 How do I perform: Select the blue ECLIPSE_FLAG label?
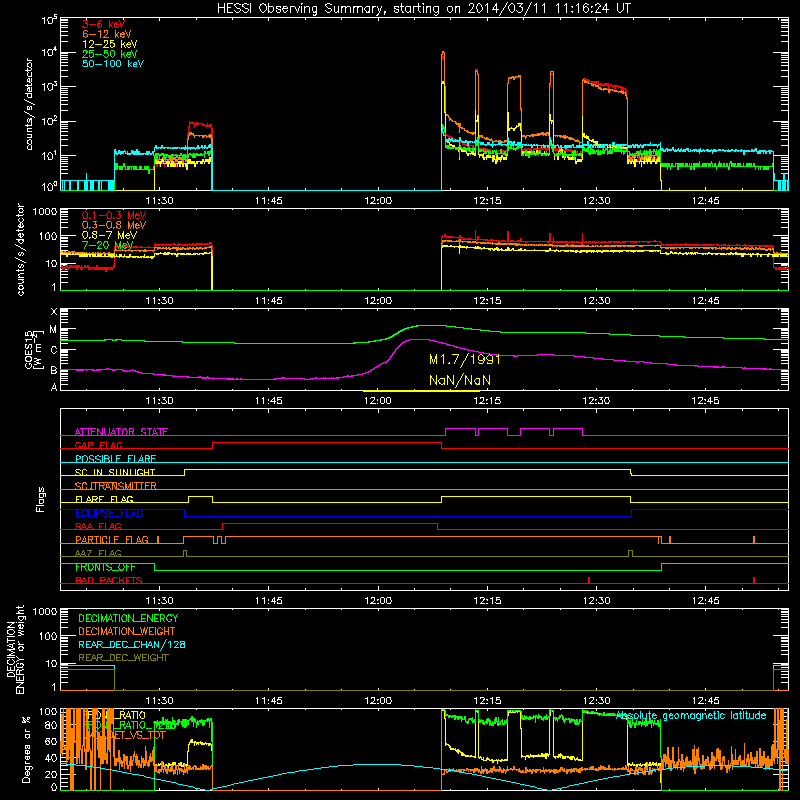[x=109, y=513]
